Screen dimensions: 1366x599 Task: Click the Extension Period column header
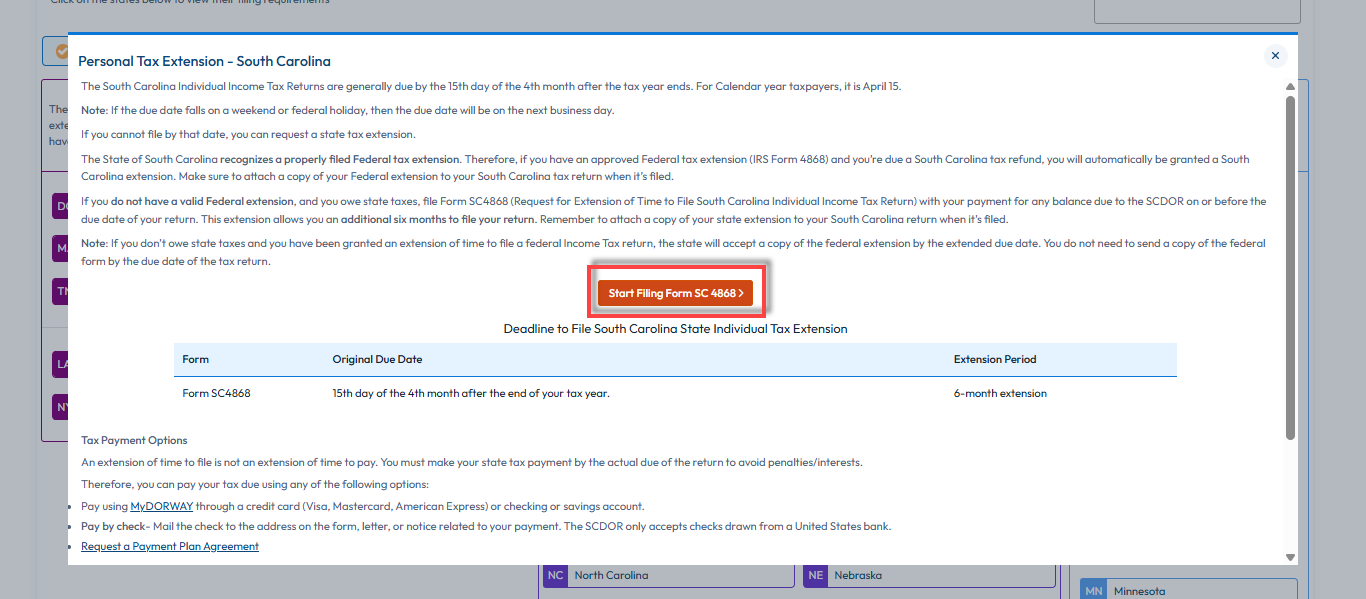click(x=995, y=359)
